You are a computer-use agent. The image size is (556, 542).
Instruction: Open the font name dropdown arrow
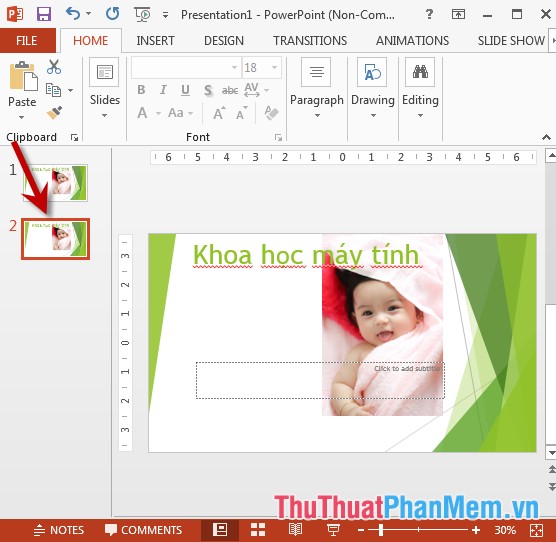point(234,67)
